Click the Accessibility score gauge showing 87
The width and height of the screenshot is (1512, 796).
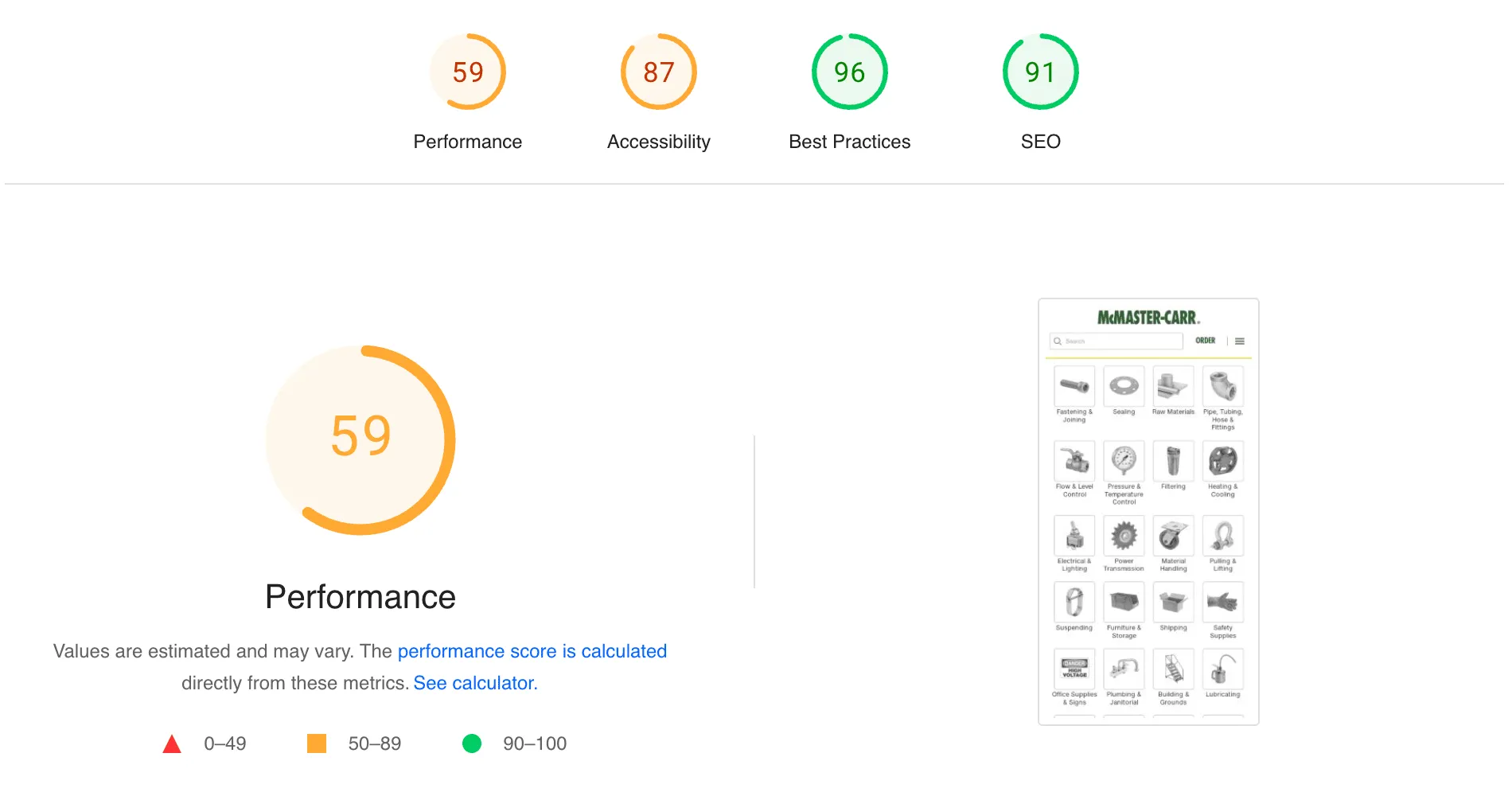[658, 72]
